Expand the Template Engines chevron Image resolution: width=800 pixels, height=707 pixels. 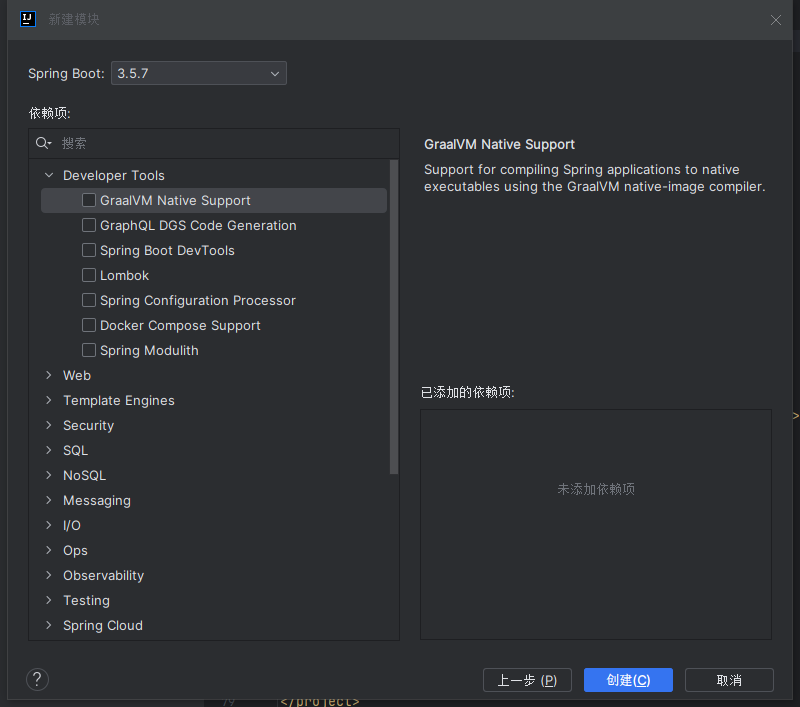coord(49,400)
